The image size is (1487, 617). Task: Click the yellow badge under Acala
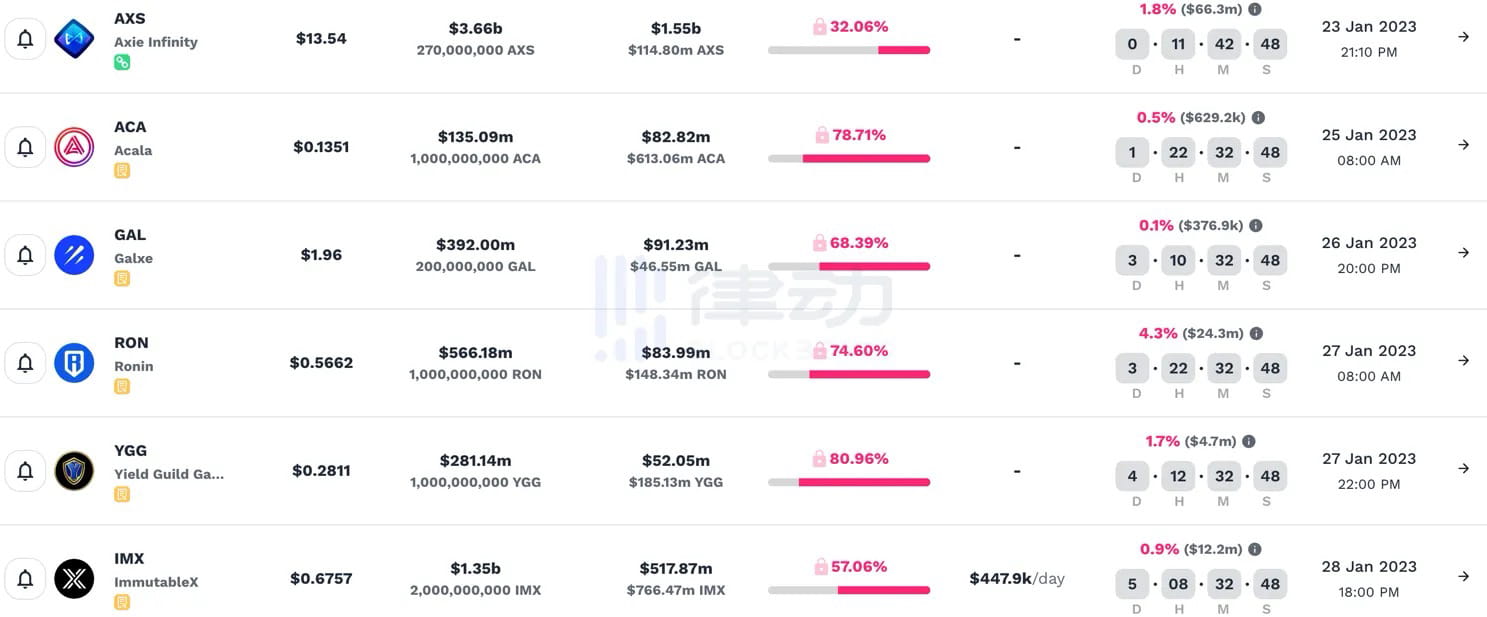click(x=122, y=170)
